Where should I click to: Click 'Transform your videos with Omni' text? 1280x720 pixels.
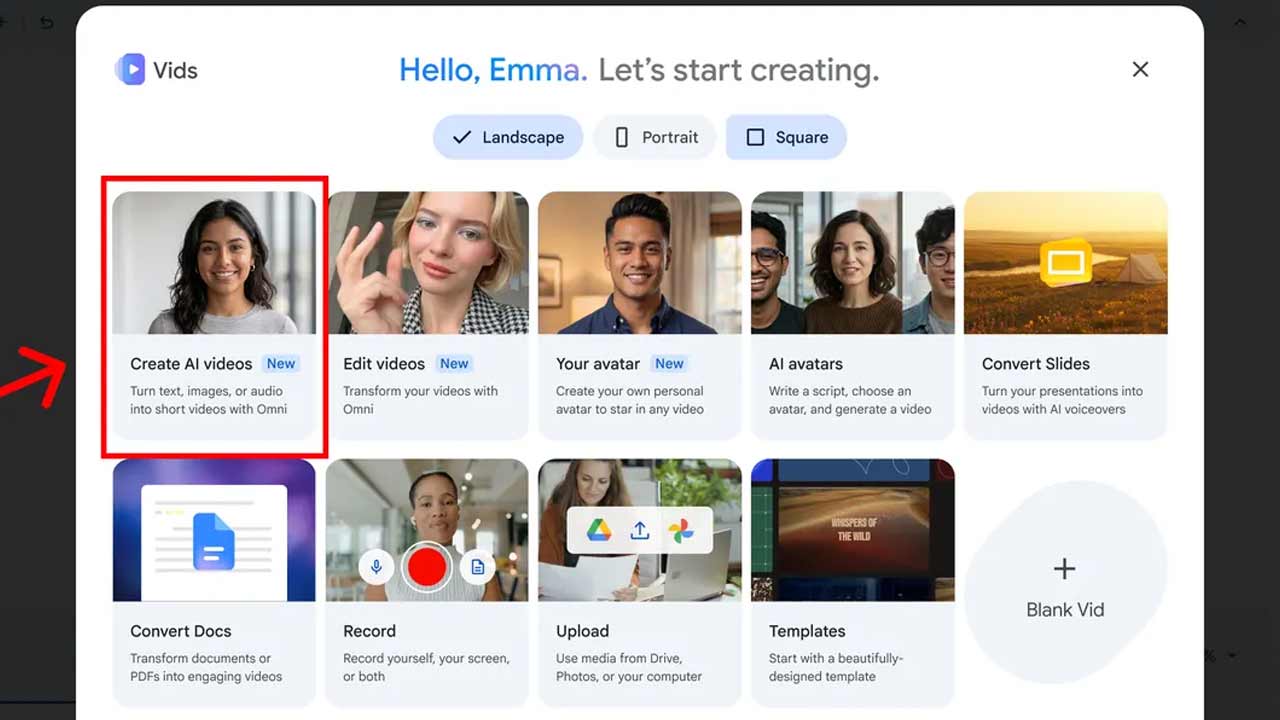(x=420, y=400)
